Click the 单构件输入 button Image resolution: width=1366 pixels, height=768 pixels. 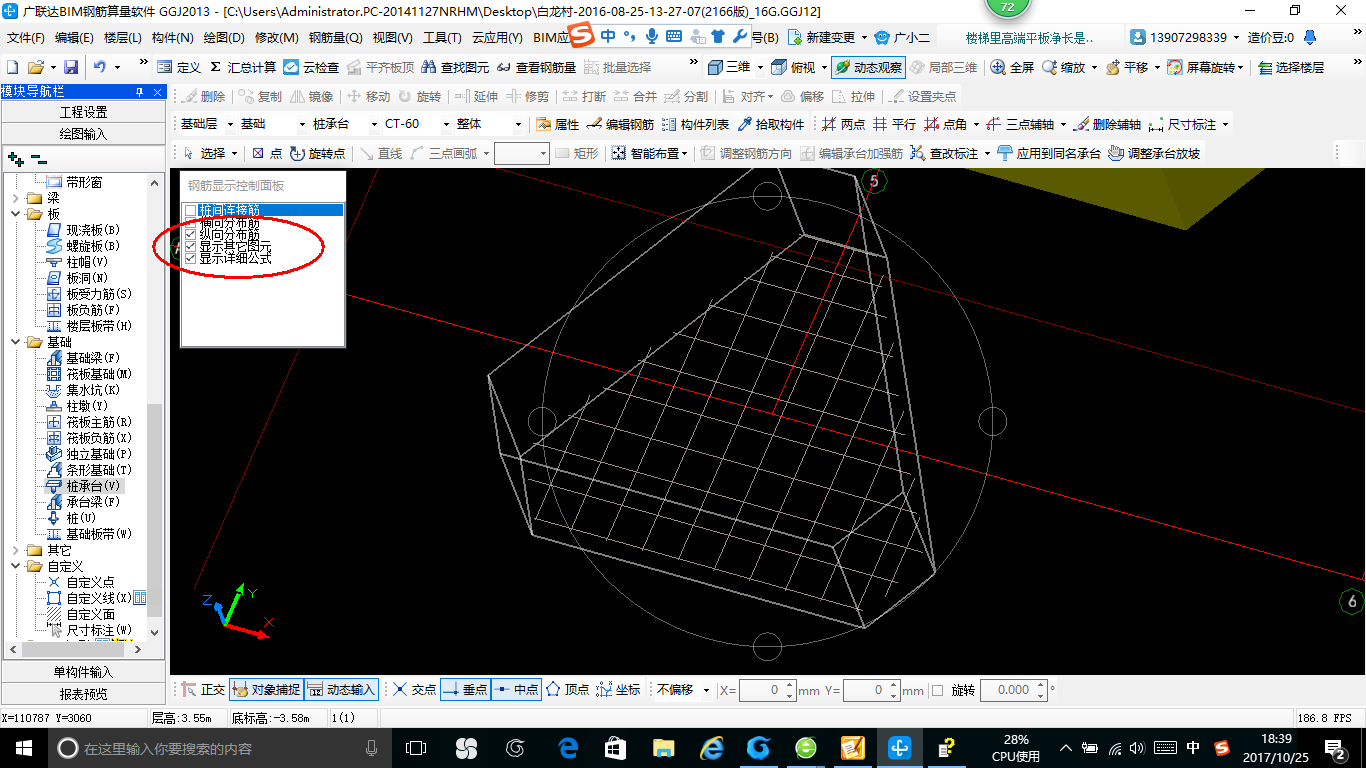(x=83, y=672)
